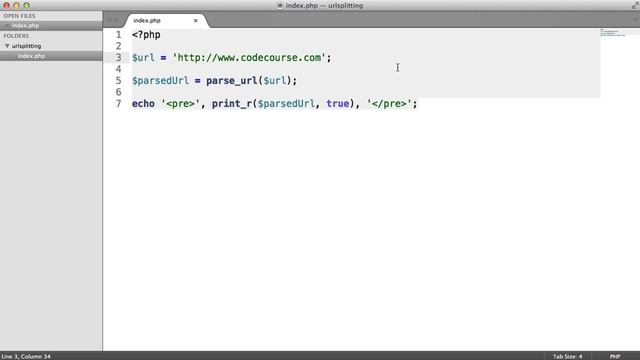Click the 'http://www.codecourse.com' string
This screenshot has height=360, width=640.
click(x=249, y=58)
